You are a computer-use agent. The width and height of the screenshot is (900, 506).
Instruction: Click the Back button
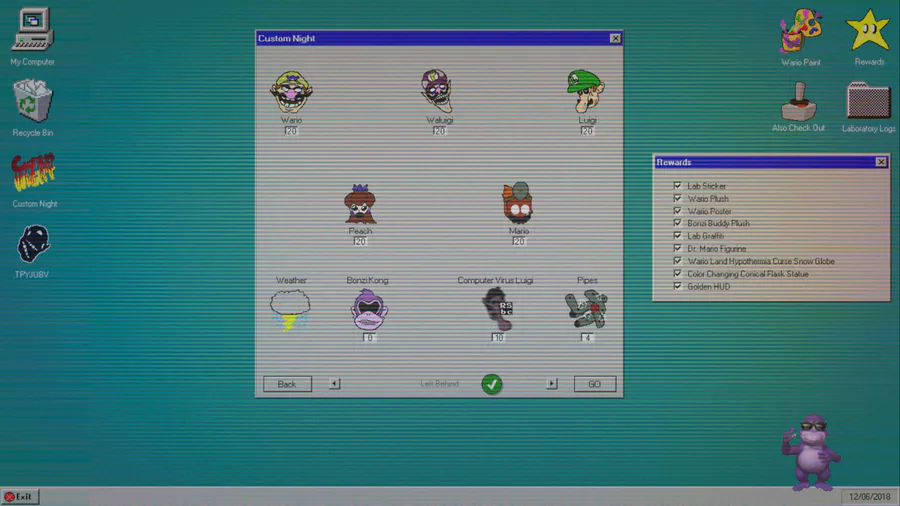(x=287, y=384)
